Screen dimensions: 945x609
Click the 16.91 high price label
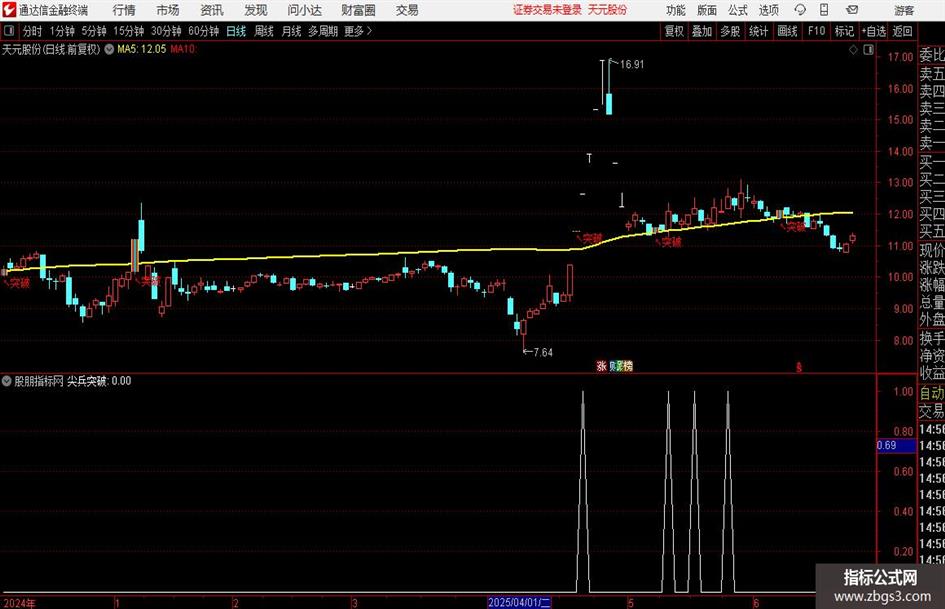coord(631,65)
